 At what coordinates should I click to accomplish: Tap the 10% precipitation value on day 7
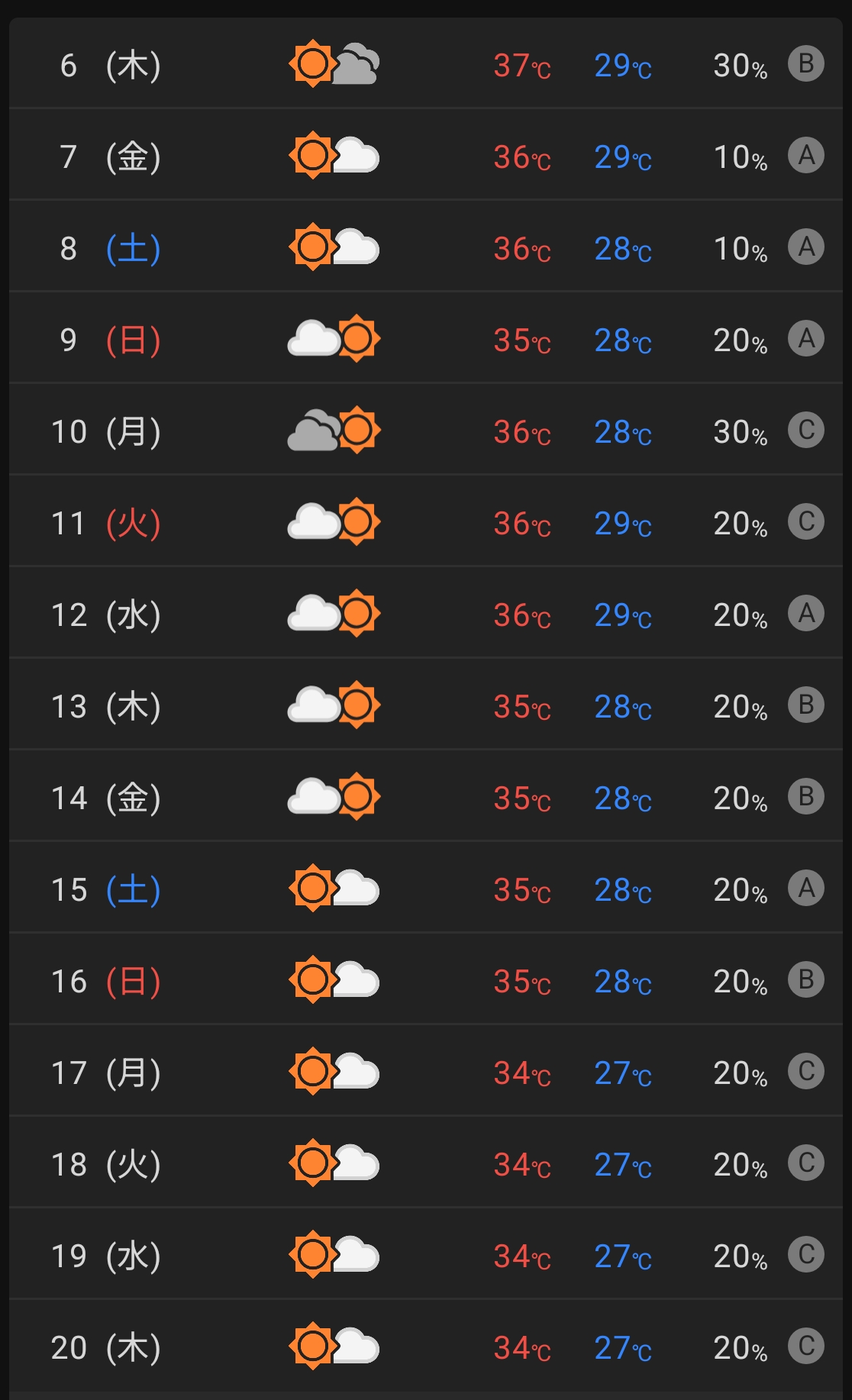pyautogui.click(x=740, y=157)
